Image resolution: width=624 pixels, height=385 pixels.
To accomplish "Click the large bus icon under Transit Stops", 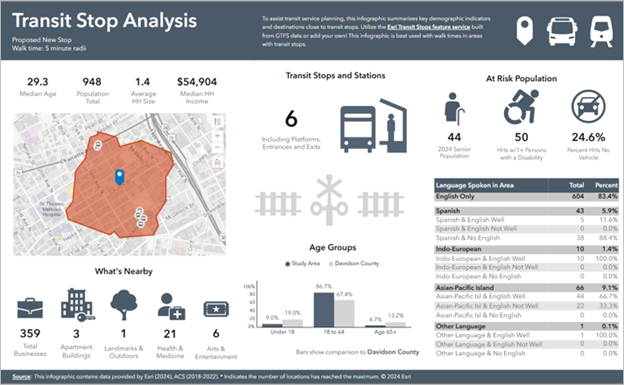I will (357, 129).
